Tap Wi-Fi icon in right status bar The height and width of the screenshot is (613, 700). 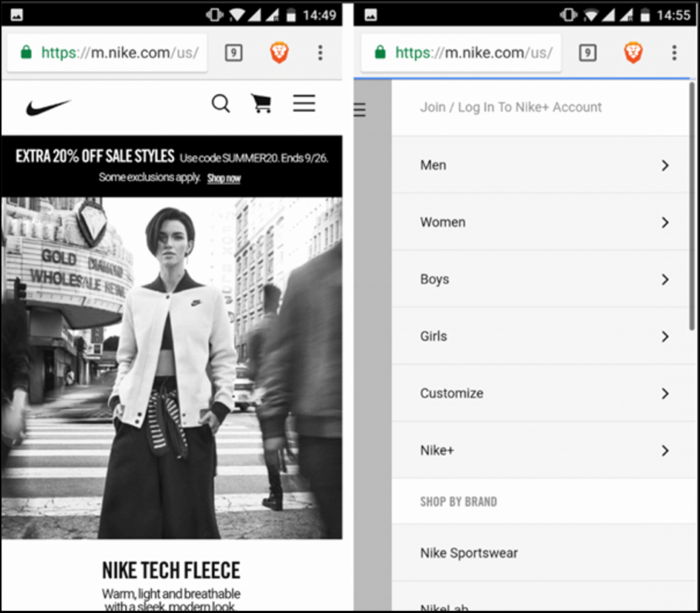point(591,15)
